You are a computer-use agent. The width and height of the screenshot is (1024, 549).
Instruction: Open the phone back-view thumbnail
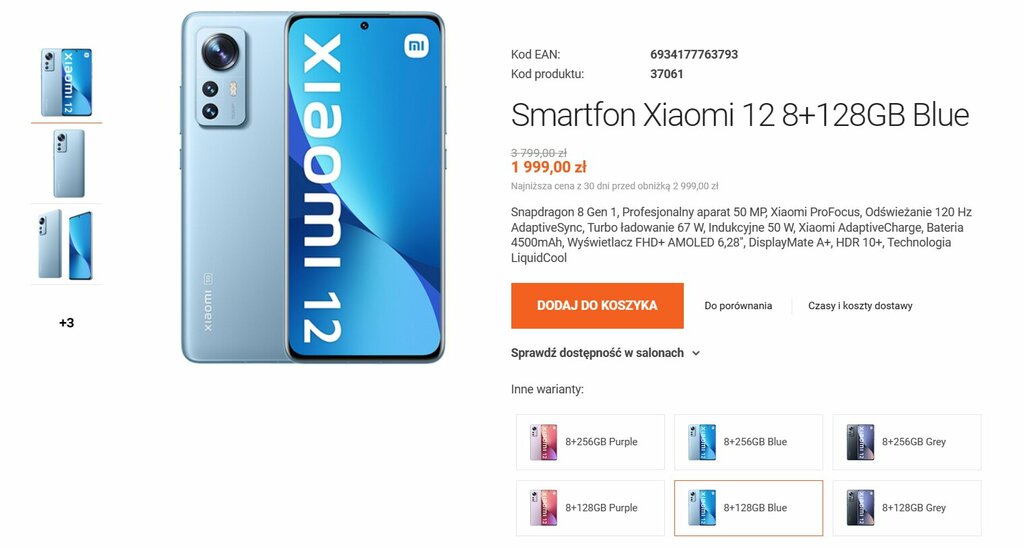click(69, 163)
